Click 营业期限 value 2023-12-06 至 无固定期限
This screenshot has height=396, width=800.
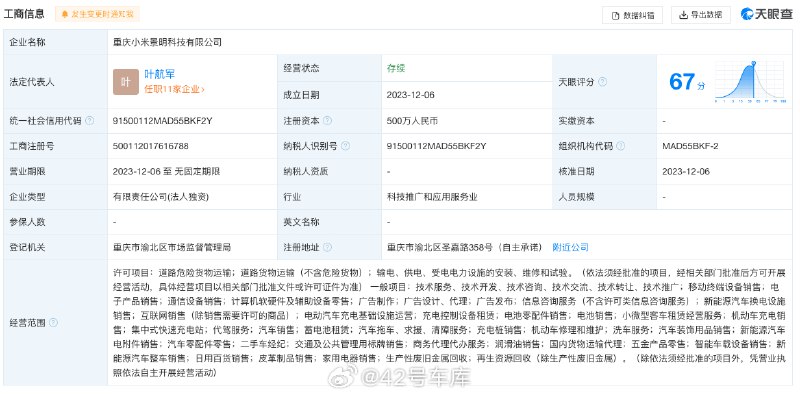(166, 171)
